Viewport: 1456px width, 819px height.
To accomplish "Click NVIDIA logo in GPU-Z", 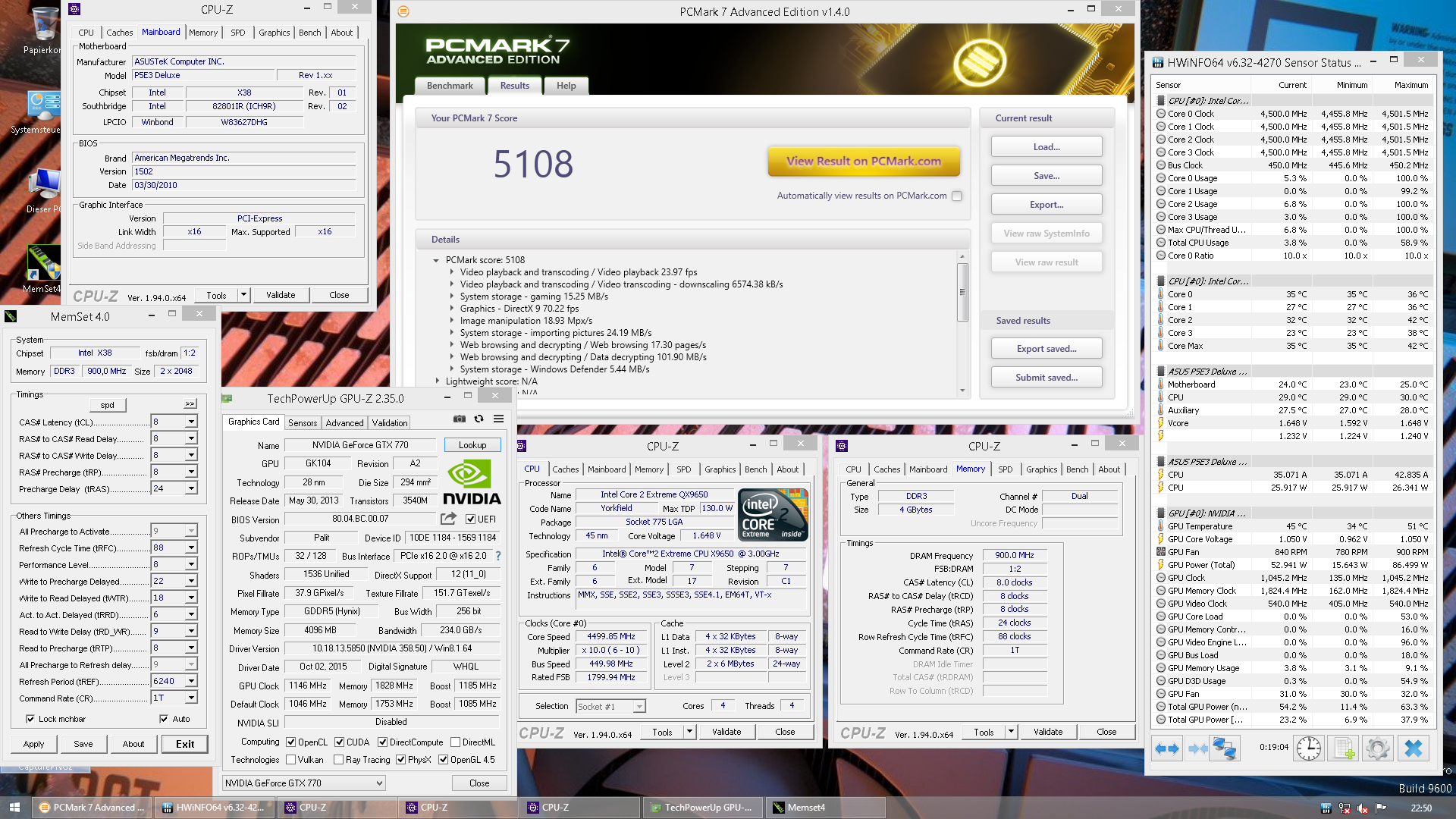I will [x=472, y=483].
